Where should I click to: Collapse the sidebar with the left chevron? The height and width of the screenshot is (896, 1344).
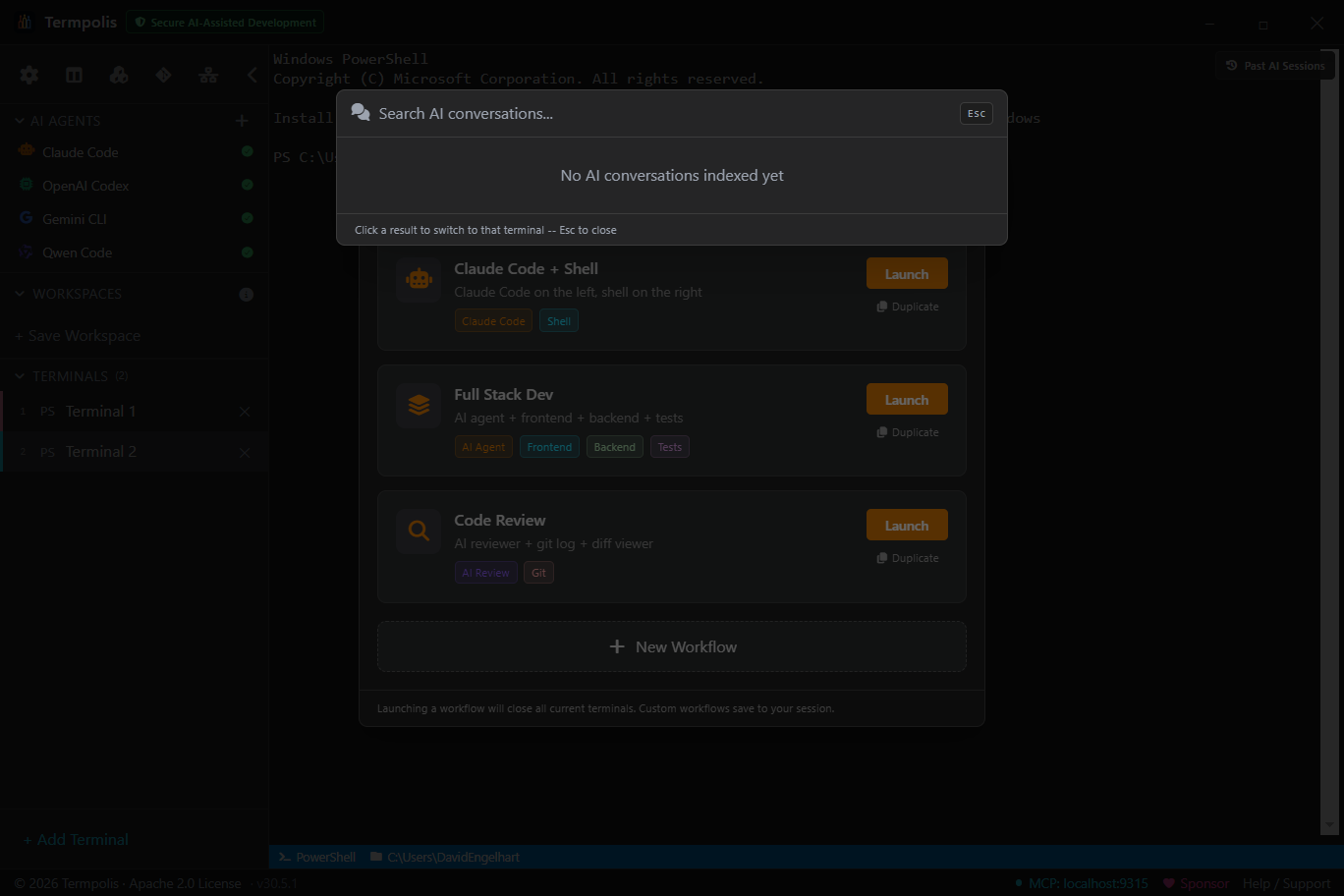252,75
